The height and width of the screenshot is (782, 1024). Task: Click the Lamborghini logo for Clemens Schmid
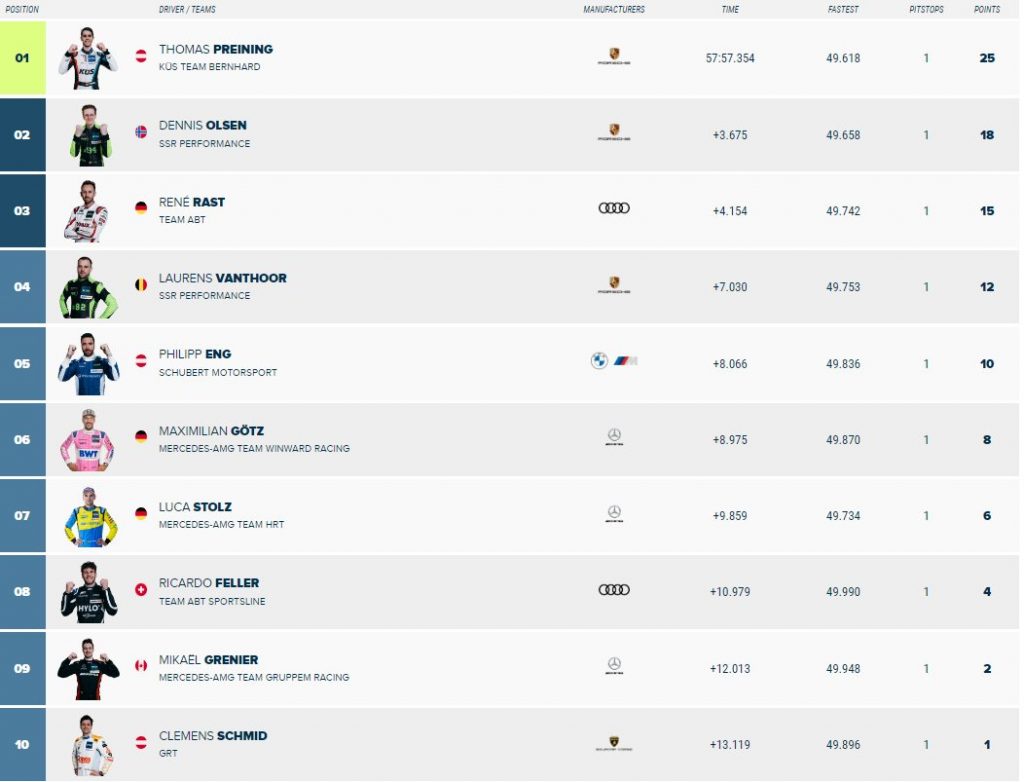pyautogui.click(x=614, y=743)
